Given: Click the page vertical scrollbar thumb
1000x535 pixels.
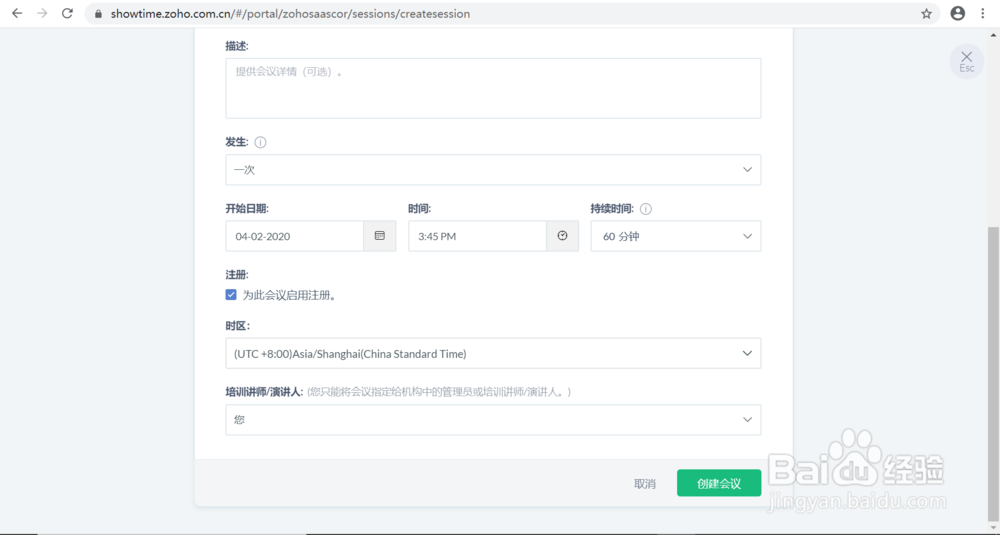Looking at the screenshot, I should pyautogui.click(x=994, y=373).
